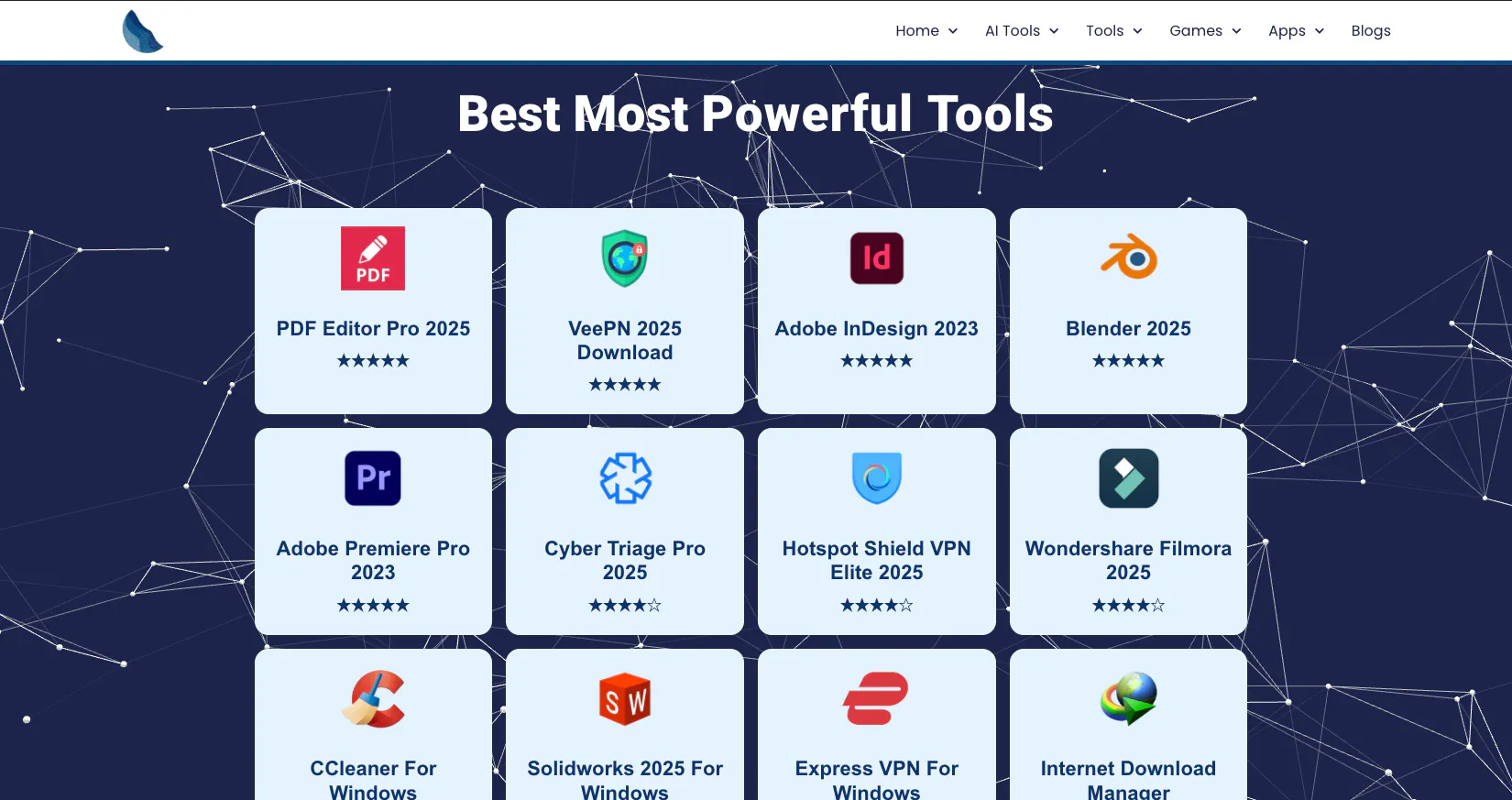
Task: Select the Adobe InDesign Id icon
Action: coord(877,258)
